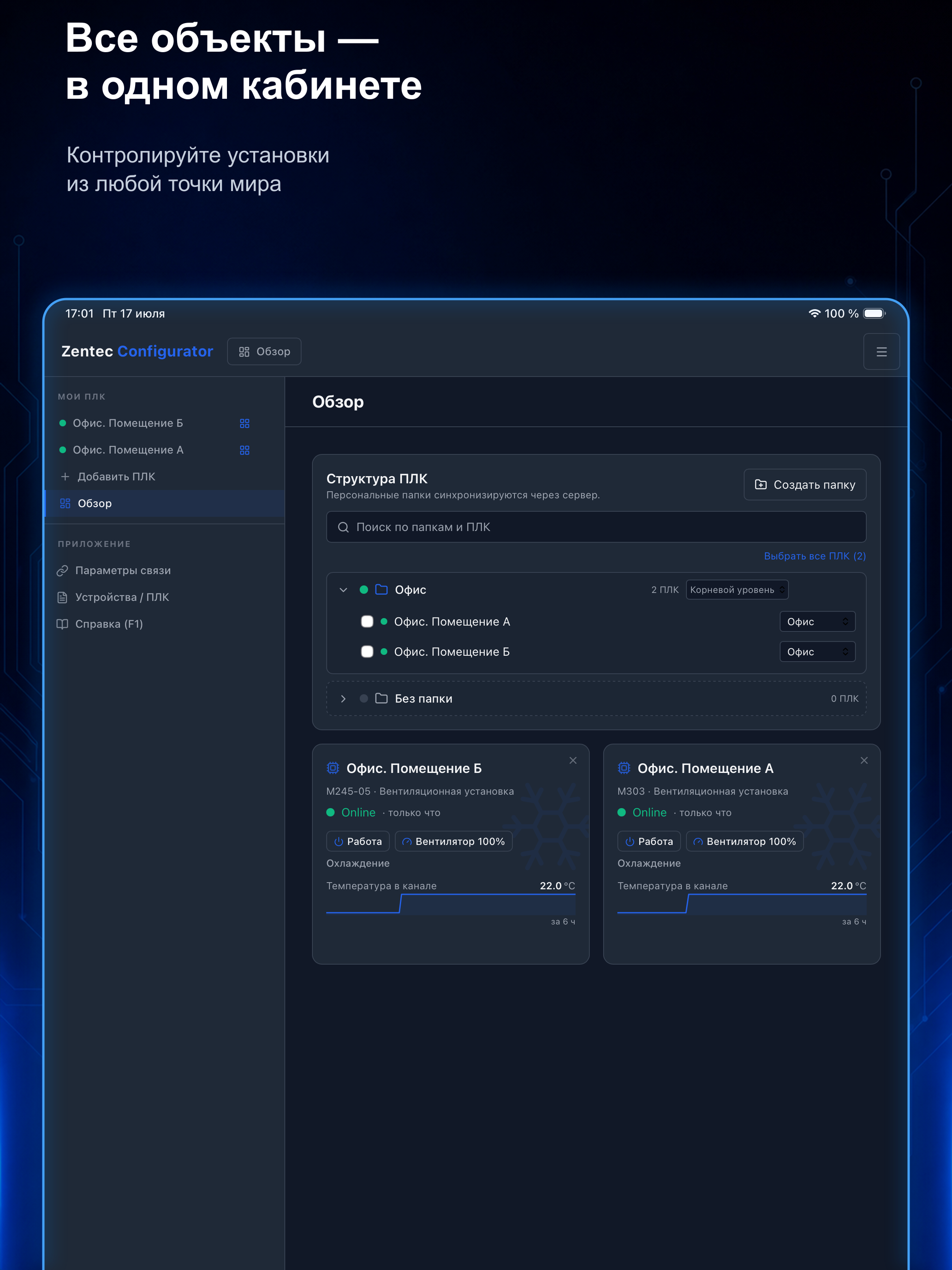Open Устройства / ПЛК
952x1270 pixels.
122,597
